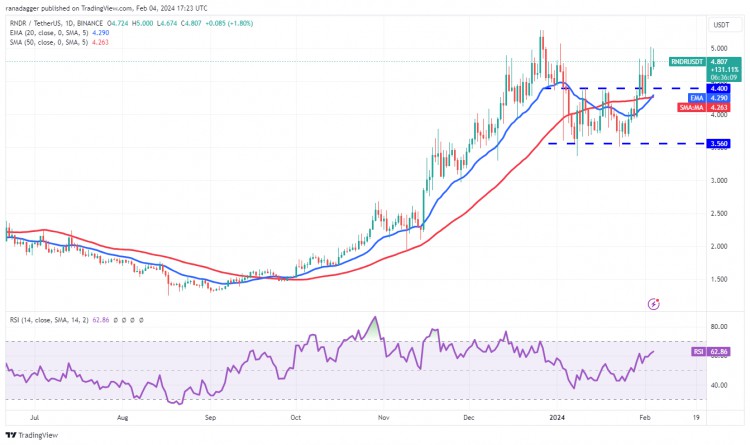Select the 3.560 support level tag
The height and width of the screenshot is (445, 750).
click(x=718, y=144)
